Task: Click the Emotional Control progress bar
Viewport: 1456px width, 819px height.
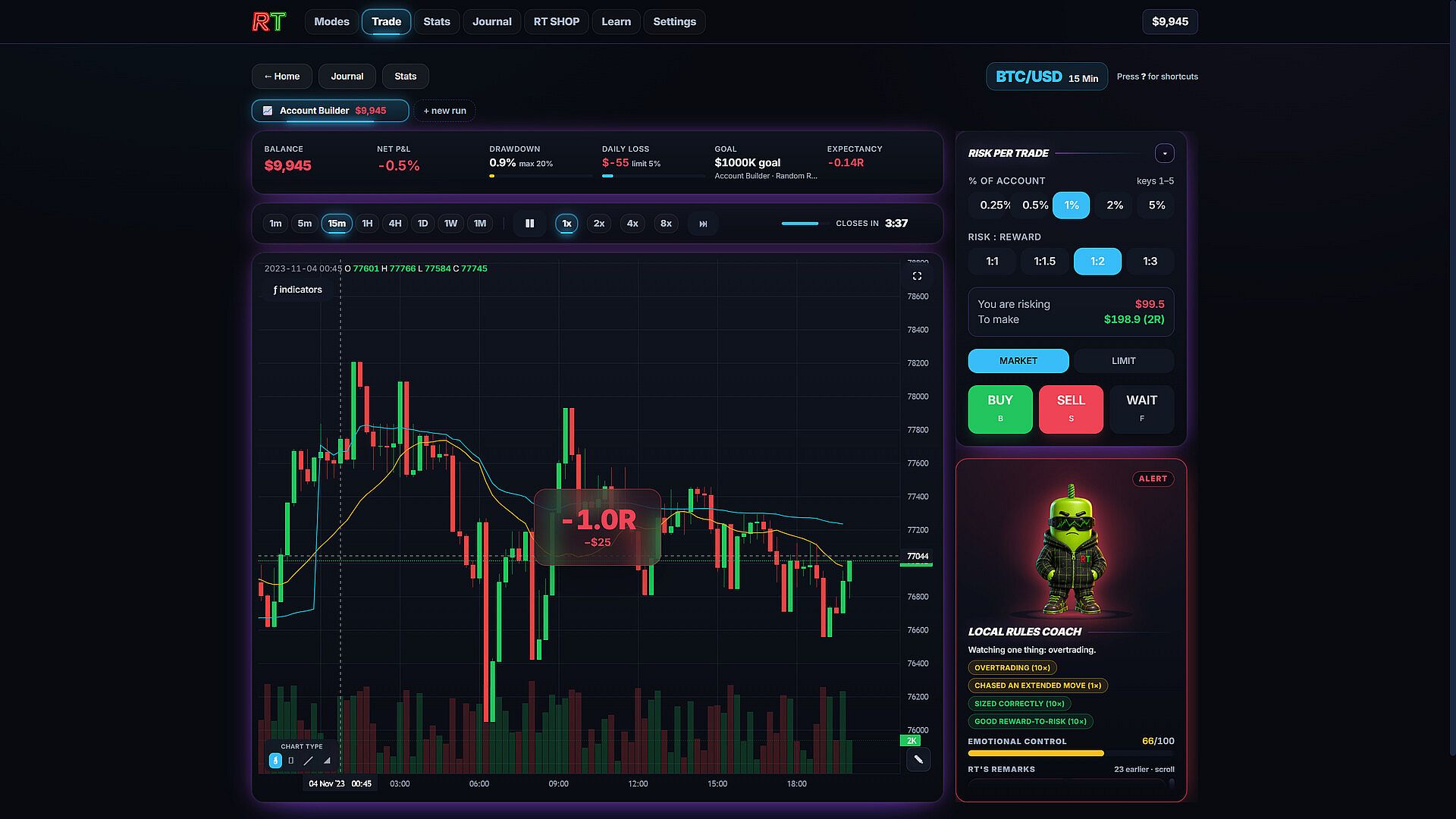Action: point(1071,754)
